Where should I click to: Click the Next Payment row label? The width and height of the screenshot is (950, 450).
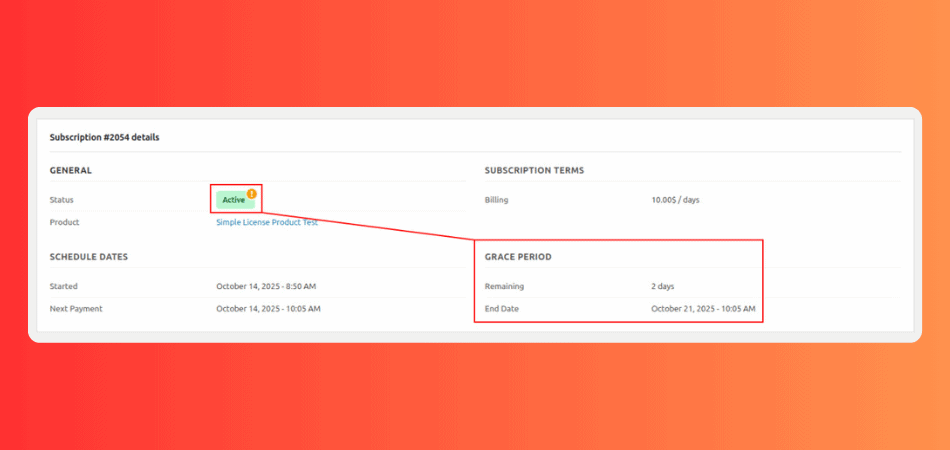76,309
